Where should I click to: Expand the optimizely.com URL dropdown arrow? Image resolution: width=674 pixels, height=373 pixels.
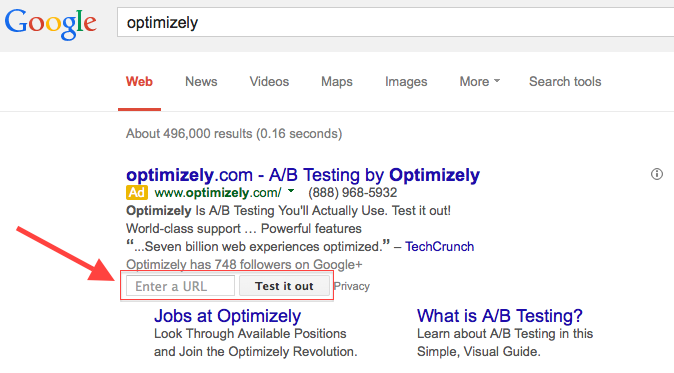coord(291,191)
